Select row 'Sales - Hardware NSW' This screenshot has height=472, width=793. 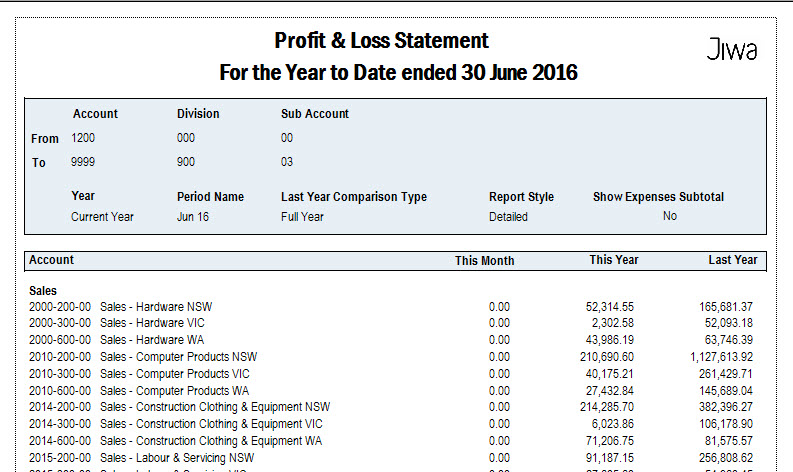tap(391, 307)
